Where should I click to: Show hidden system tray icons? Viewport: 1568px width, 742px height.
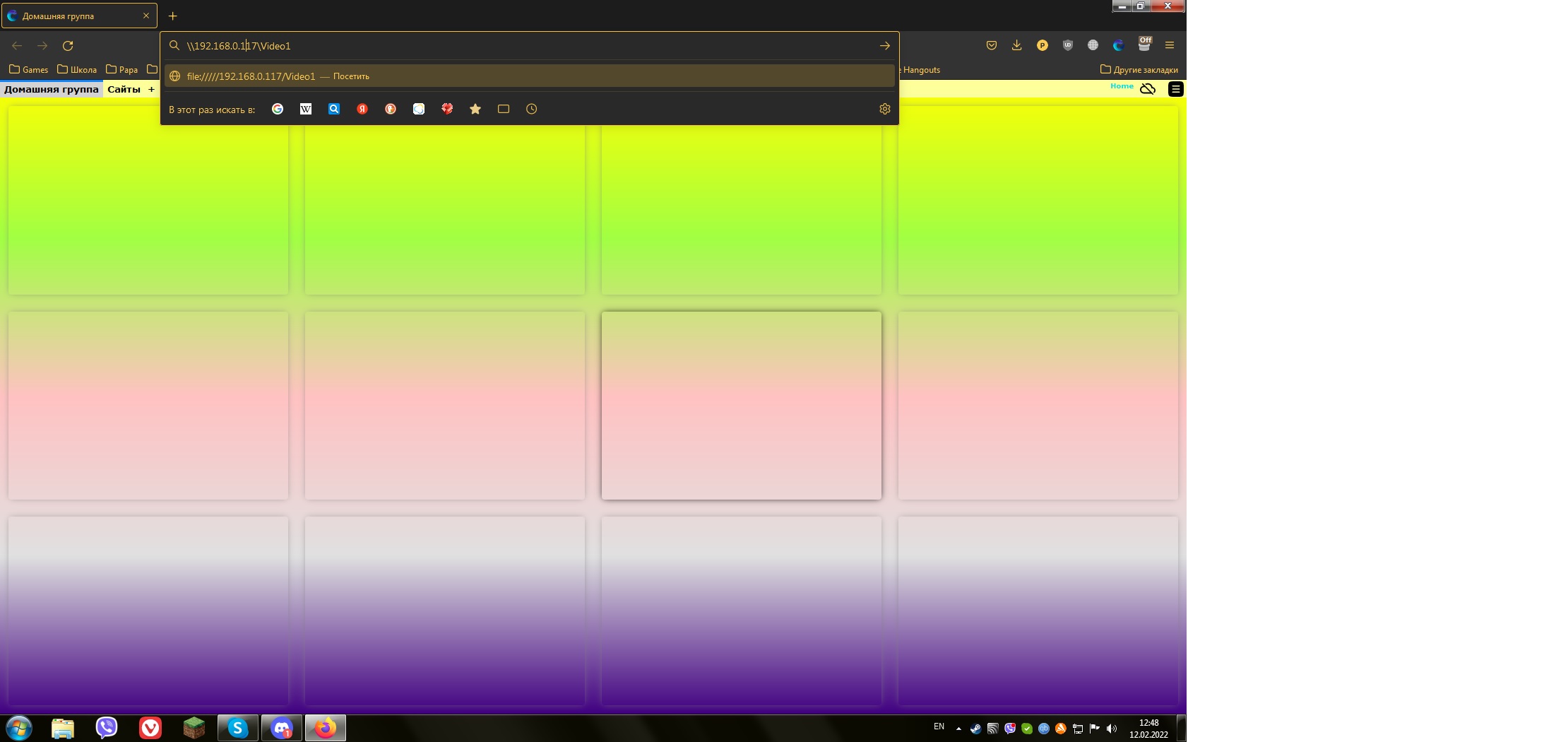point(958,729)
